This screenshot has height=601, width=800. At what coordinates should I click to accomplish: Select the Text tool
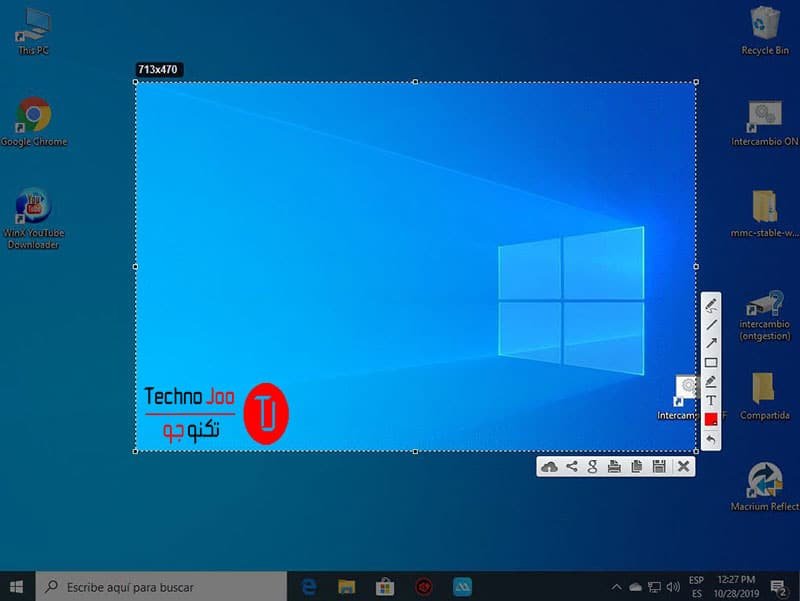point(711,400)
